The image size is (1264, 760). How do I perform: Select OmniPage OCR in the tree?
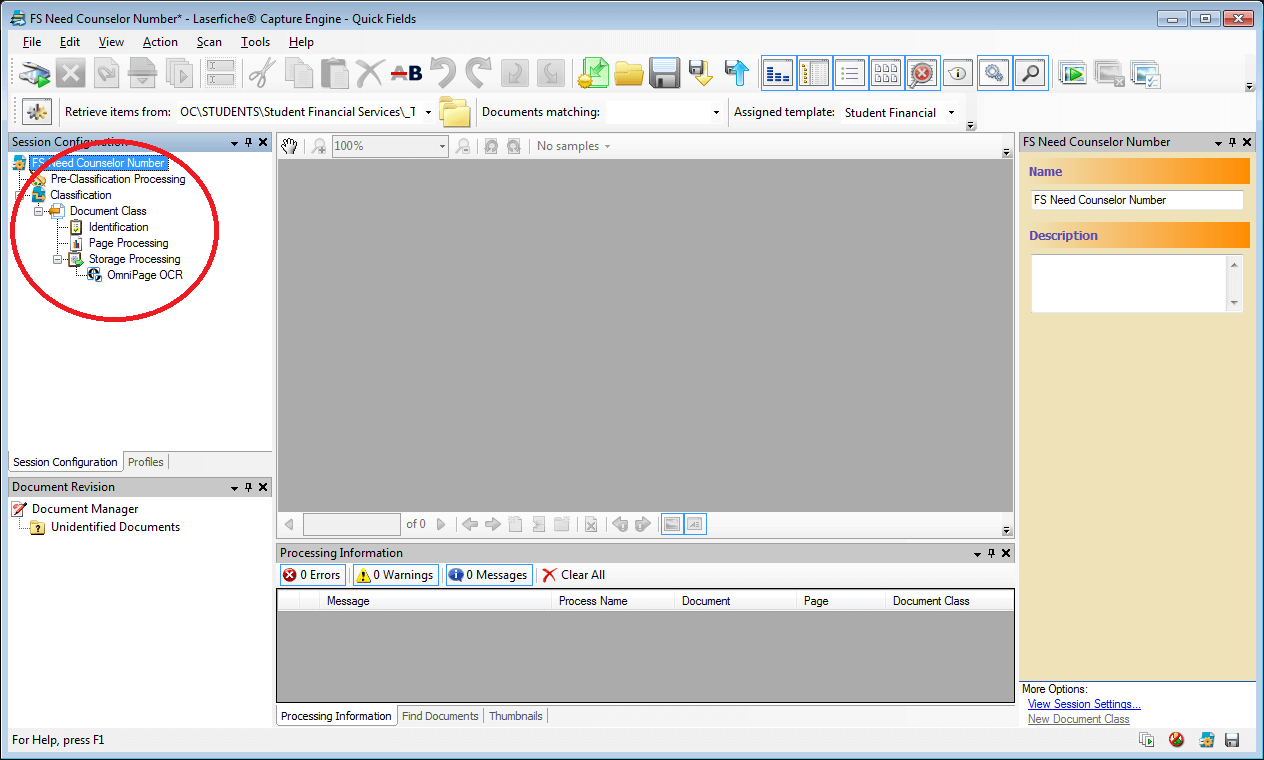click(145, 275)
